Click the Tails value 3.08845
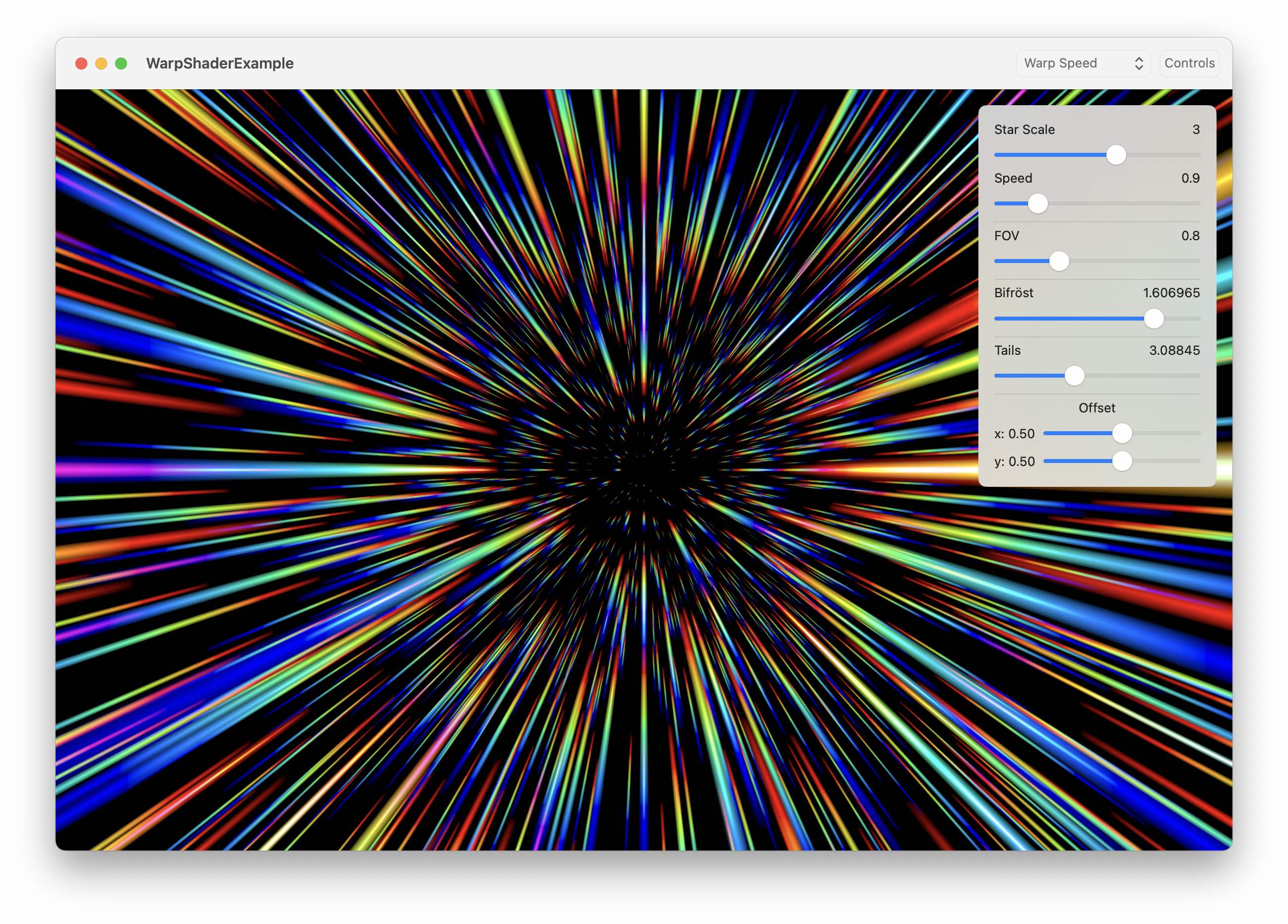 (x=1174, y=350)
